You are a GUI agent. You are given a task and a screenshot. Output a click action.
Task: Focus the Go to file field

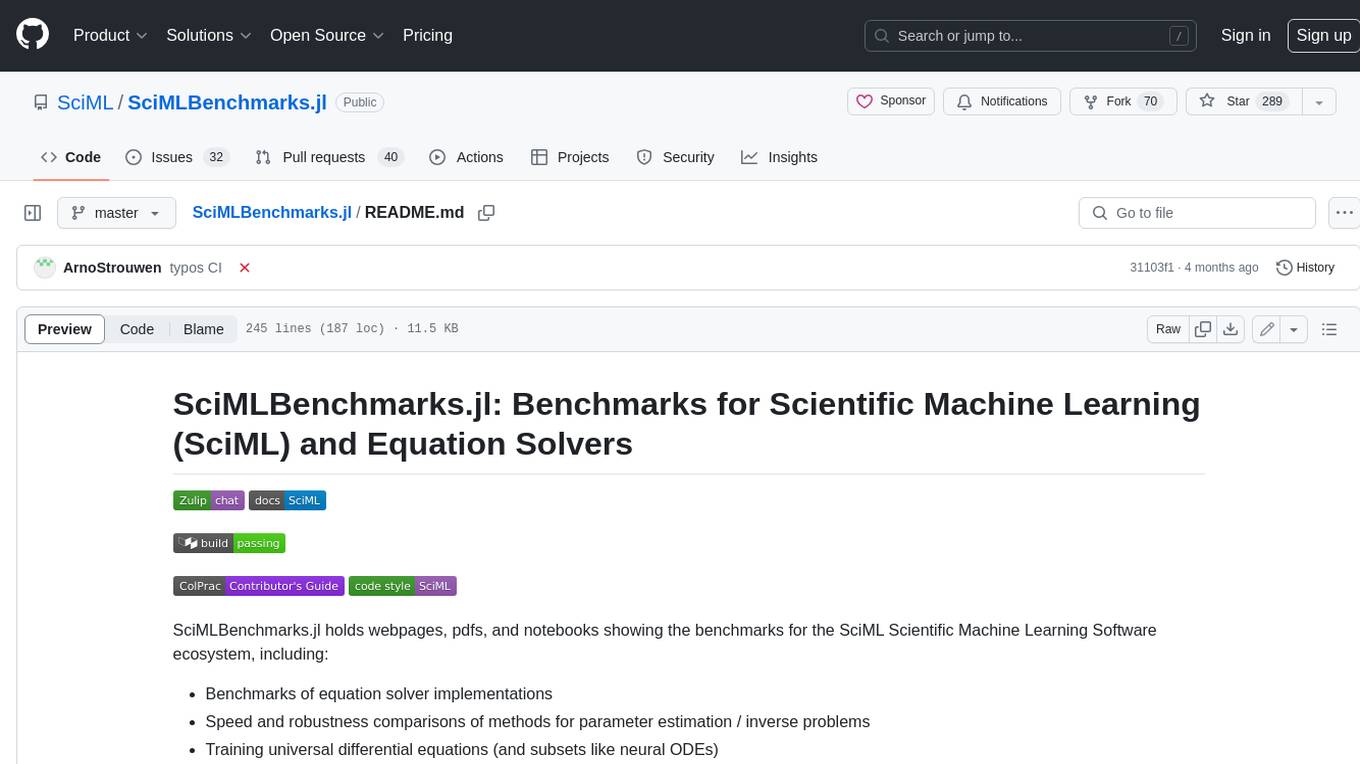1197,213
